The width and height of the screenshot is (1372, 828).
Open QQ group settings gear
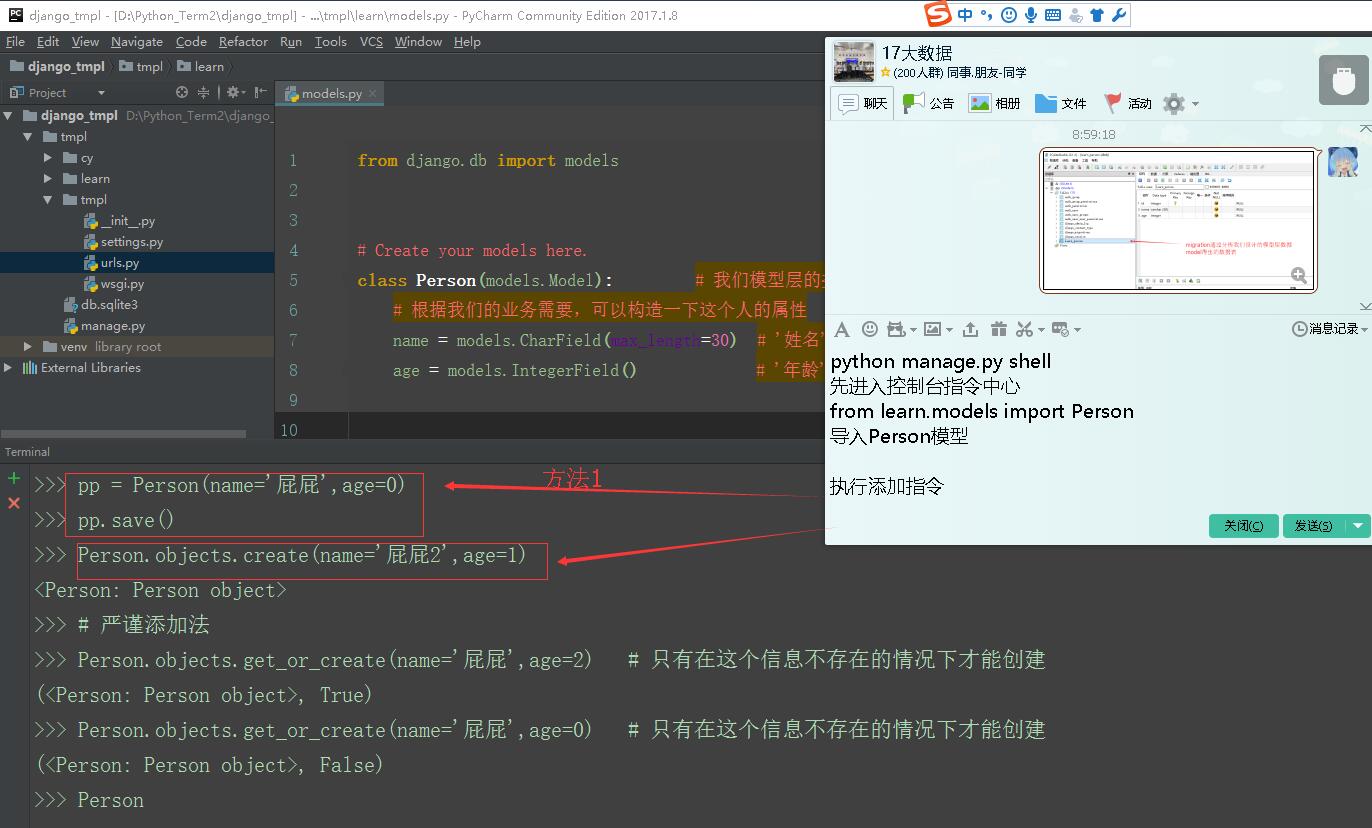(x=1174, y=103)
